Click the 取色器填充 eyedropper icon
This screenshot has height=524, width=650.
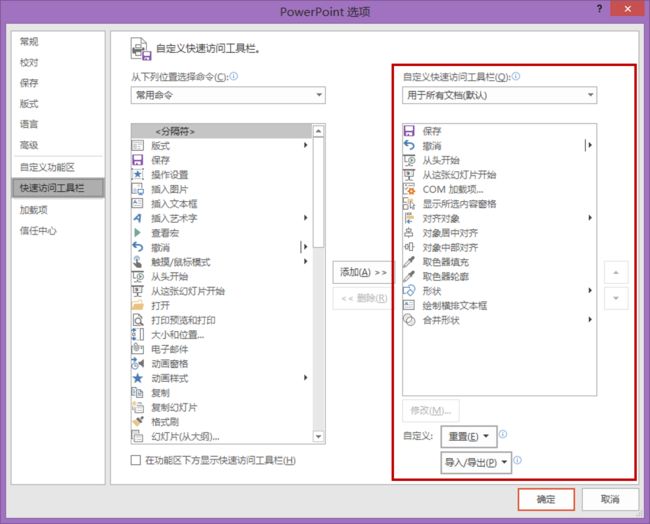click(x=409, y=262)
